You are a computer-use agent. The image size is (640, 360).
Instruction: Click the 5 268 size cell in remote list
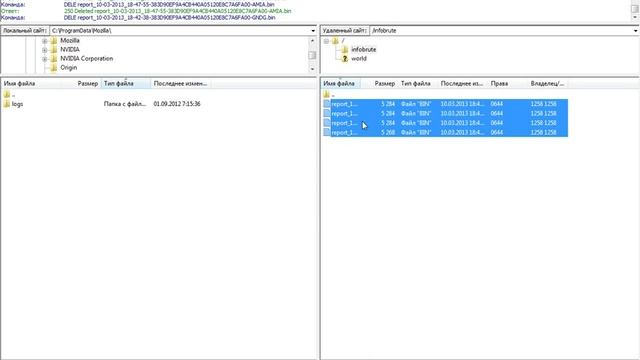click(388, 132)
